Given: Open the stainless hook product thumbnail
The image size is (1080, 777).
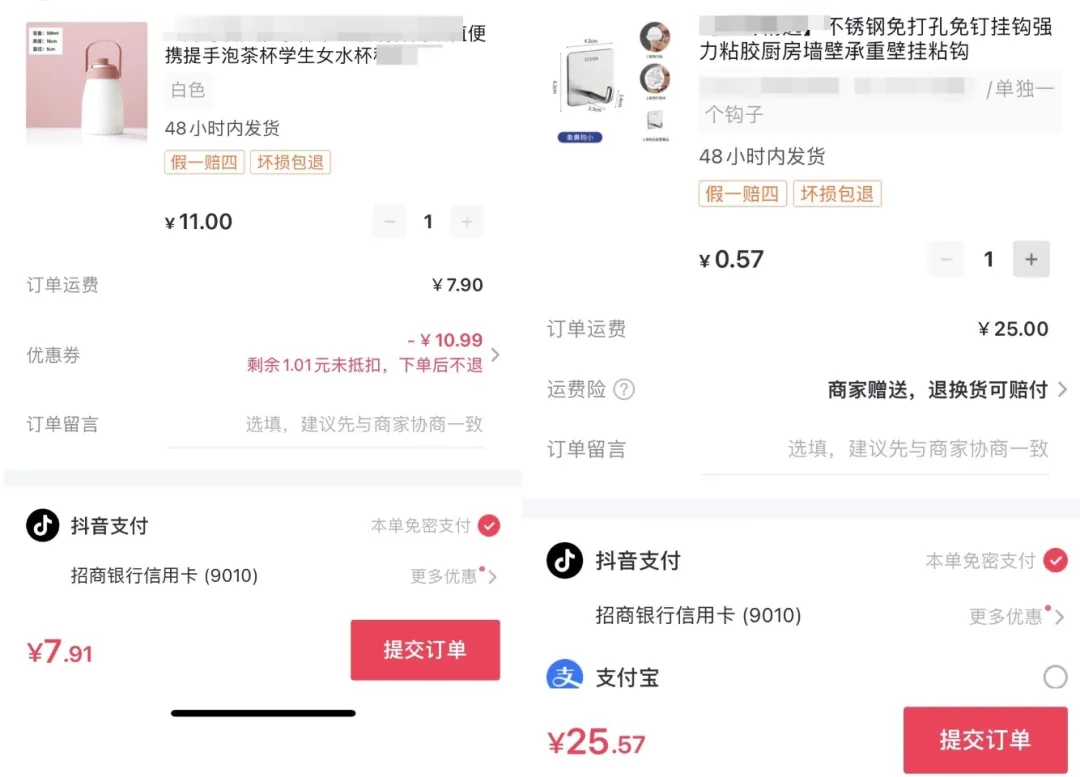Looking at the screenshot, I should (x=613, y=83).
